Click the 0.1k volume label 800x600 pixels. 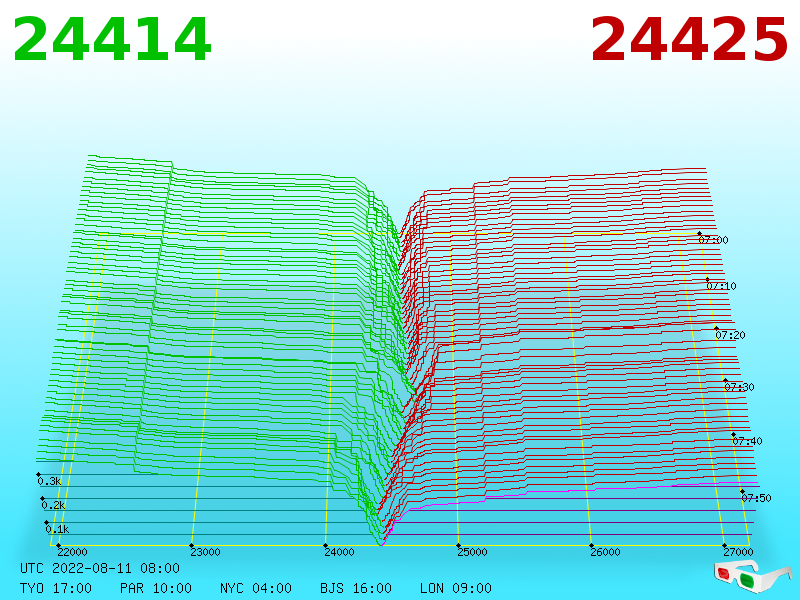(x=57, y=529)
